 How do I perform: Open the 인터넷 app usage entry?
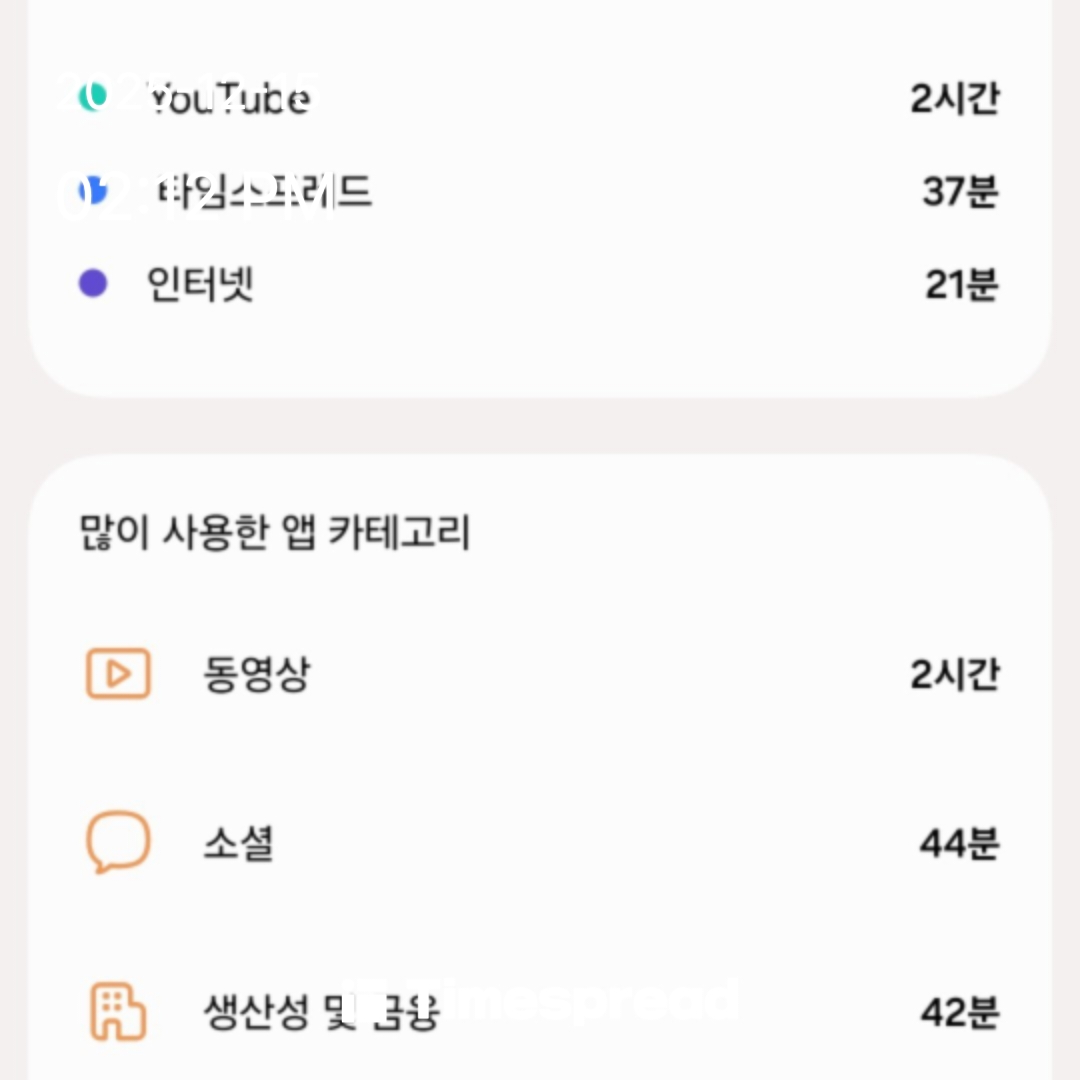tap(200, 285)
